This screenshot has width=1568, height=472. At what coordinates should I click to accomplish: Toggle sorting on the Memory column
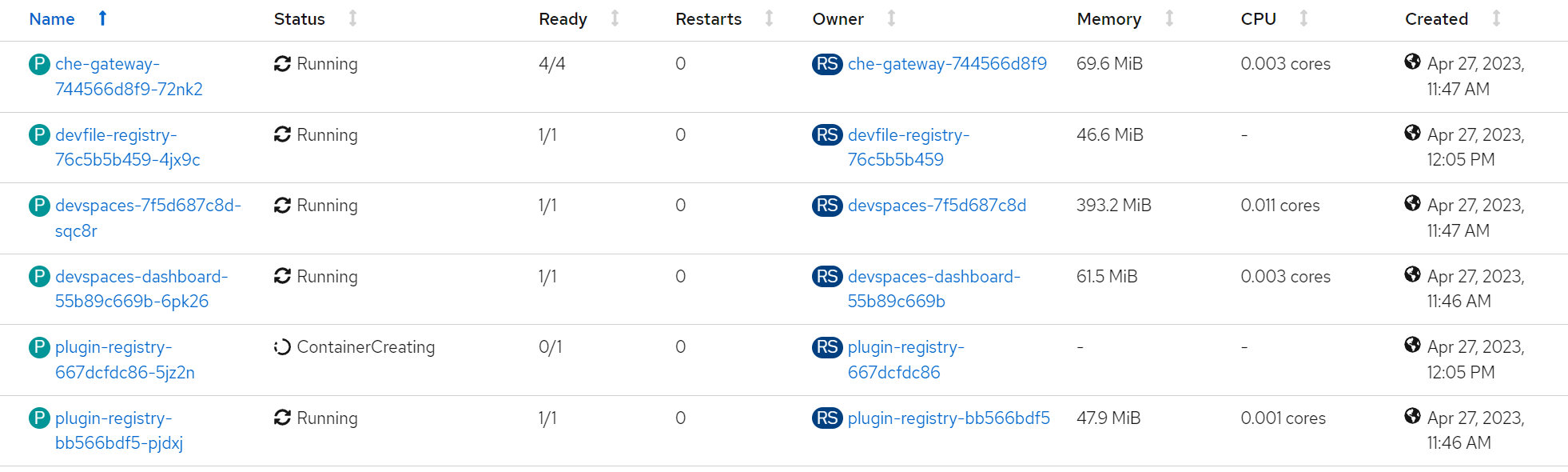tap(1169, 18)
